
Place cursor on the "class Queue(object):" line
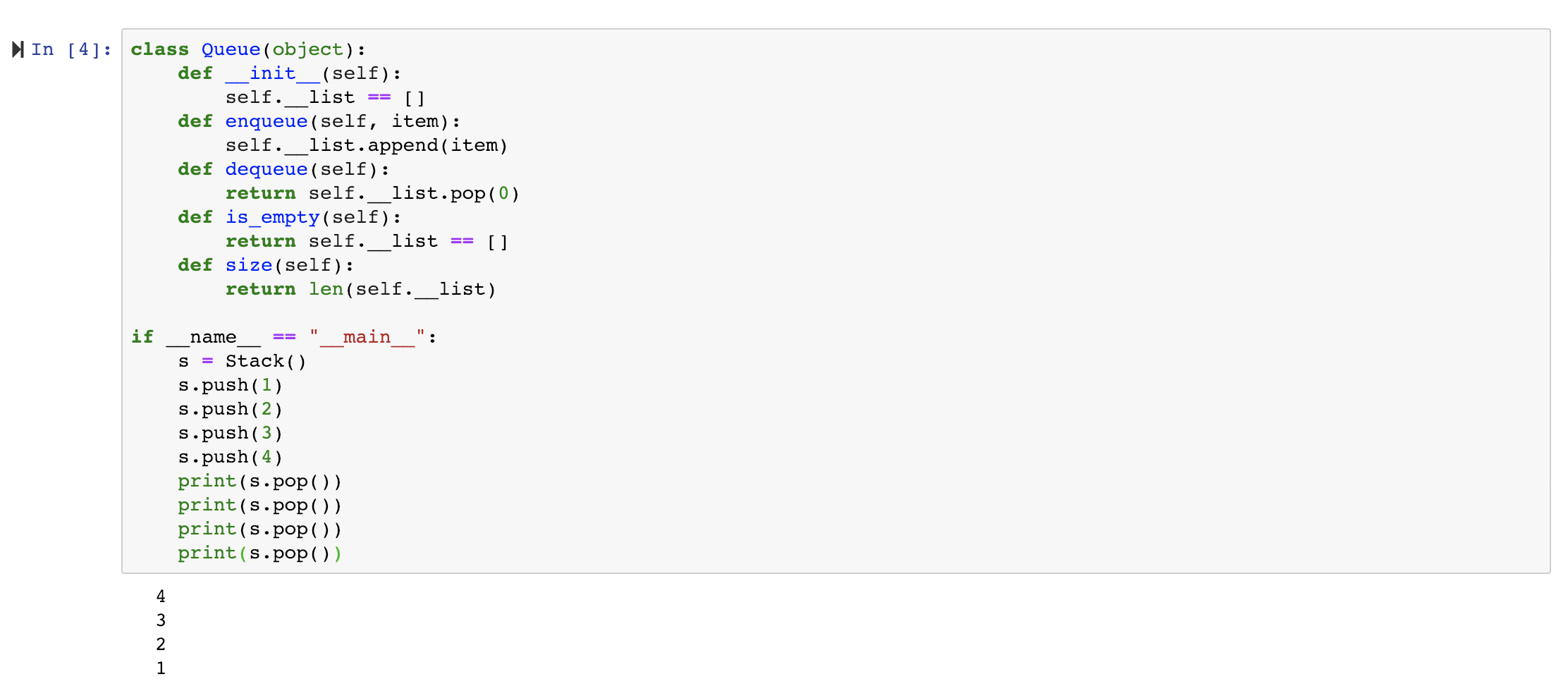(x=247, y=49)
